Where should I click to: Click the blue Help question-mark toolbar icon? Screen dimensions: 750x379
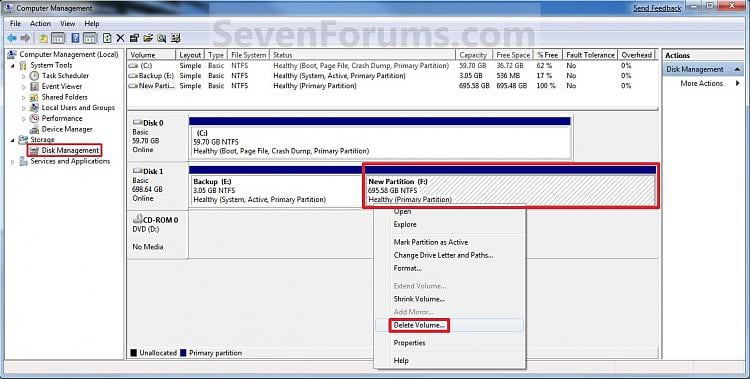[x=75, y=38]
